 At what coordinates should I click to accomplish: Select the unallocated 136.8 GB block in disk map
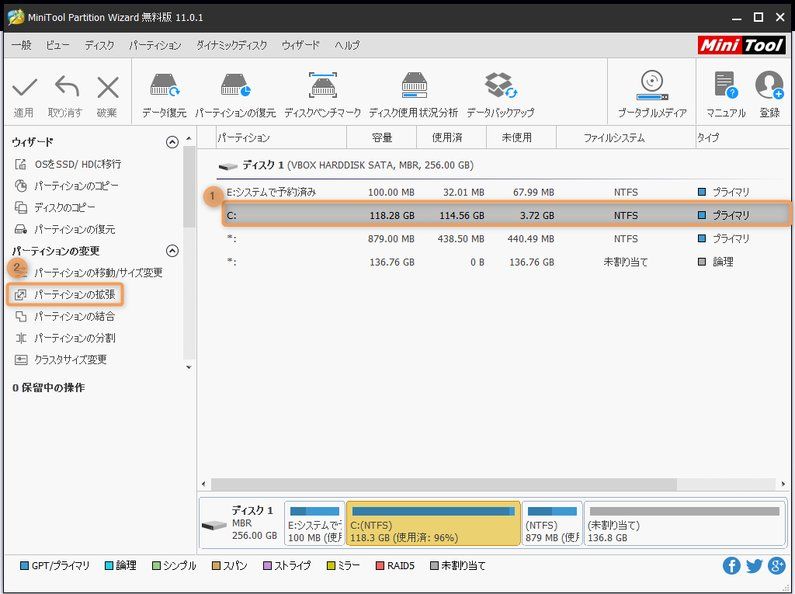click(x=684, y=523)
